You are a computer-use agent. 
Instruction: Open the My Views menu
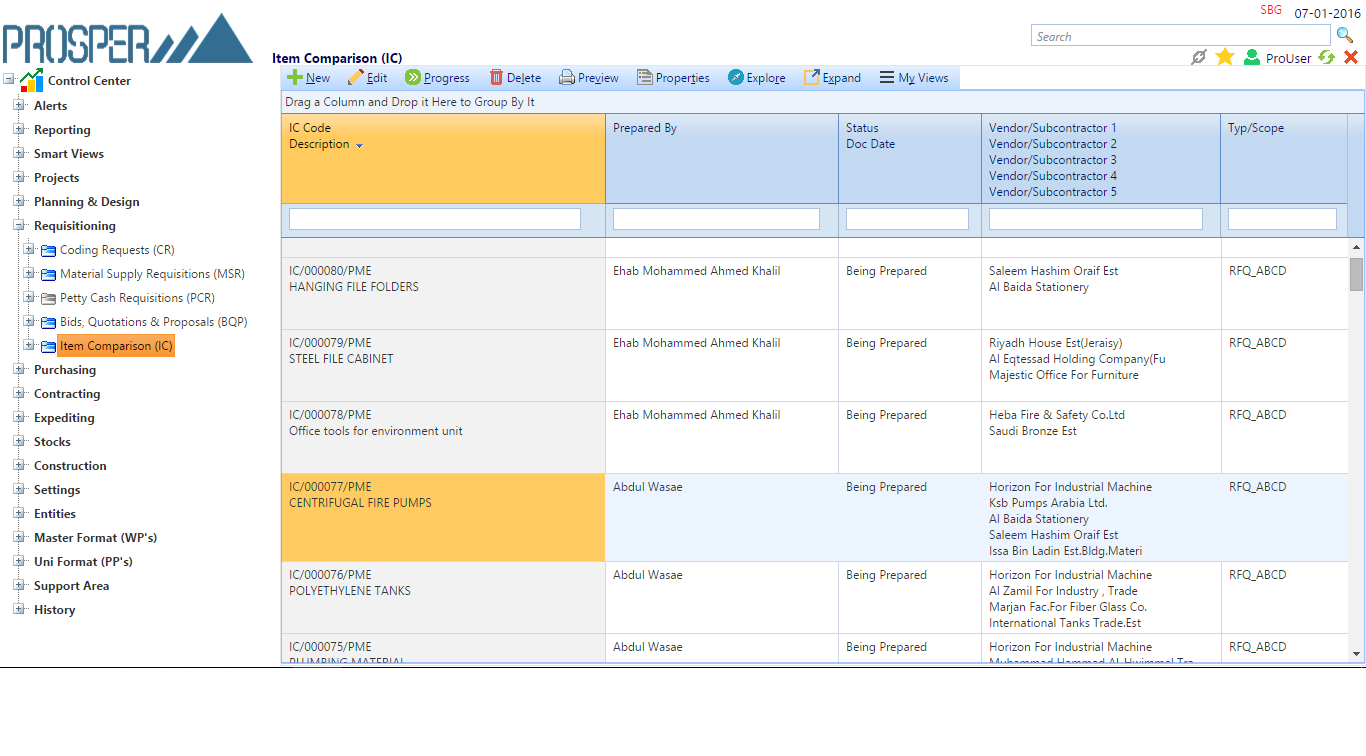click(914, 78)
